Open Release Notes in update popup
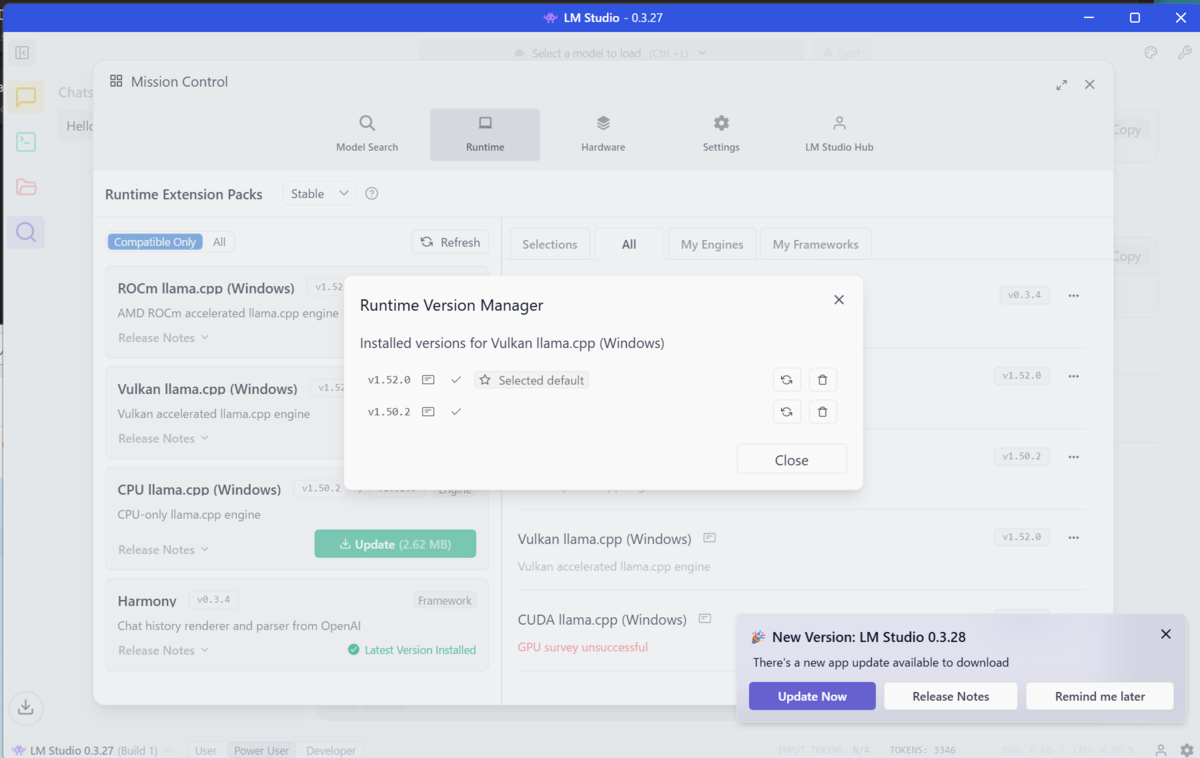 (951, 696)
